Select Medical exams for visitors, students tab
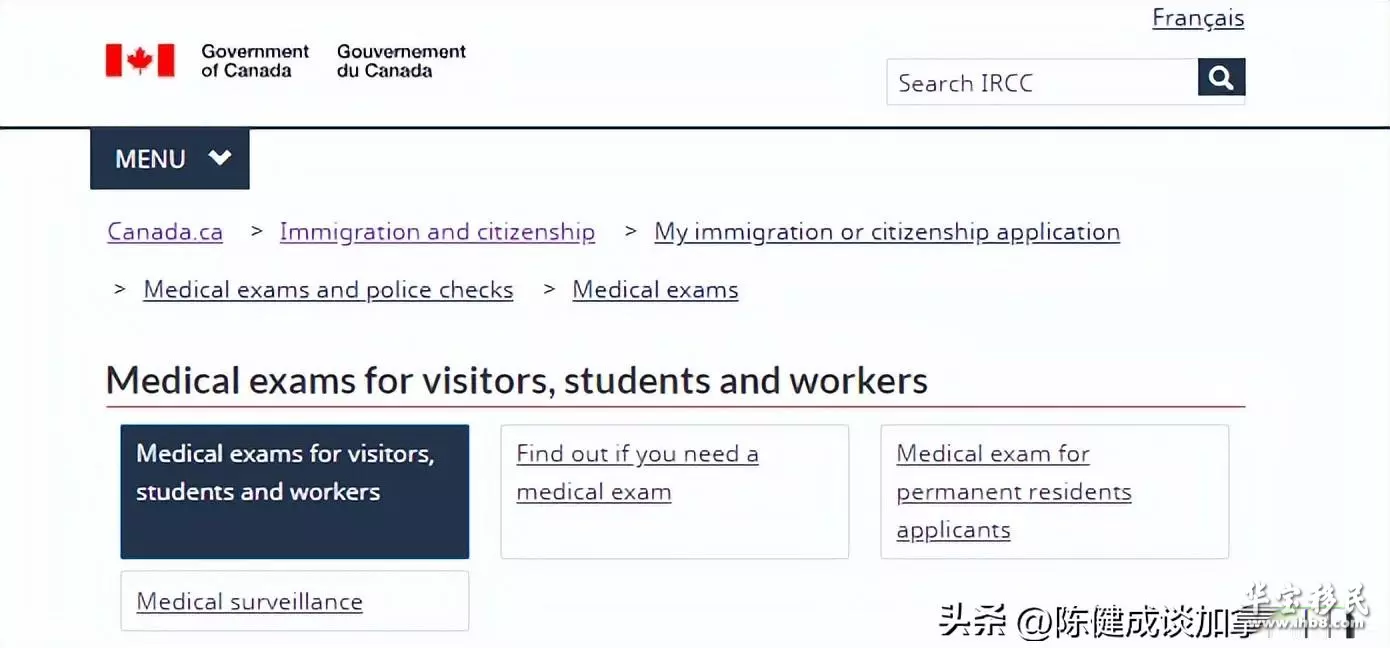Viewport: 1390px width, 648px height. coord(294,491)
